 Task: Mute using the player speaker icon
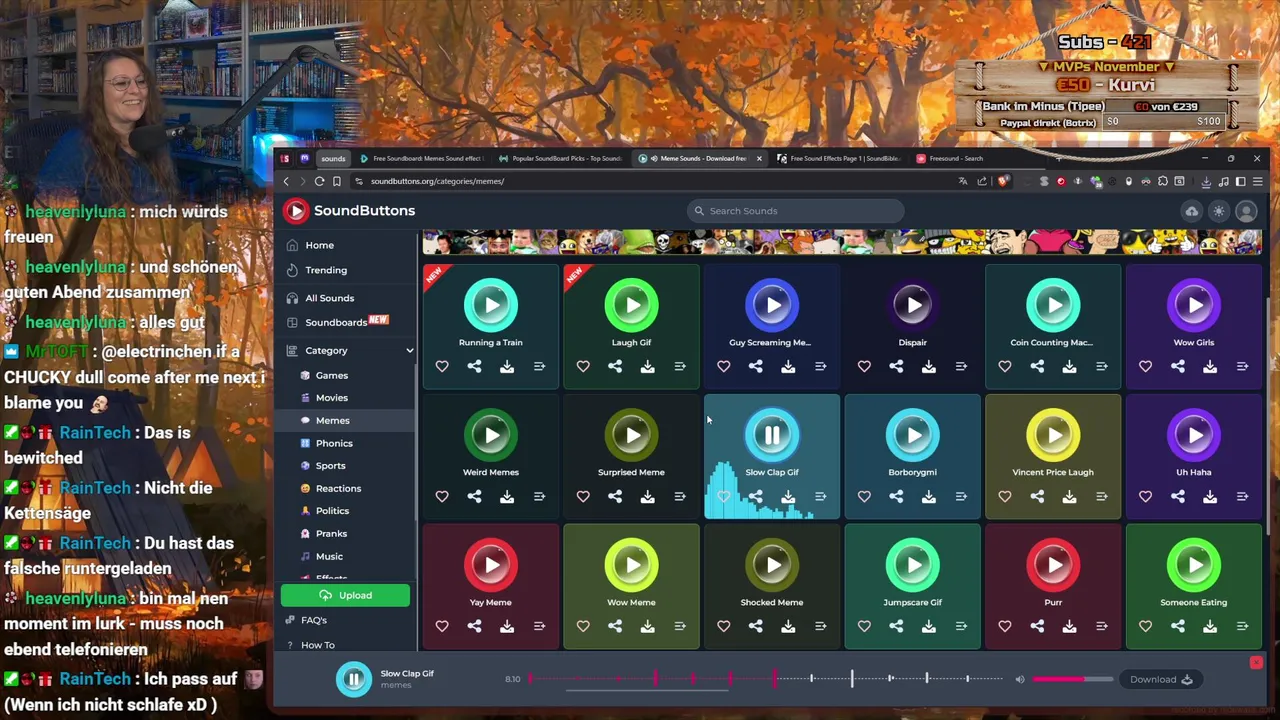click(x=1019, y=679)
